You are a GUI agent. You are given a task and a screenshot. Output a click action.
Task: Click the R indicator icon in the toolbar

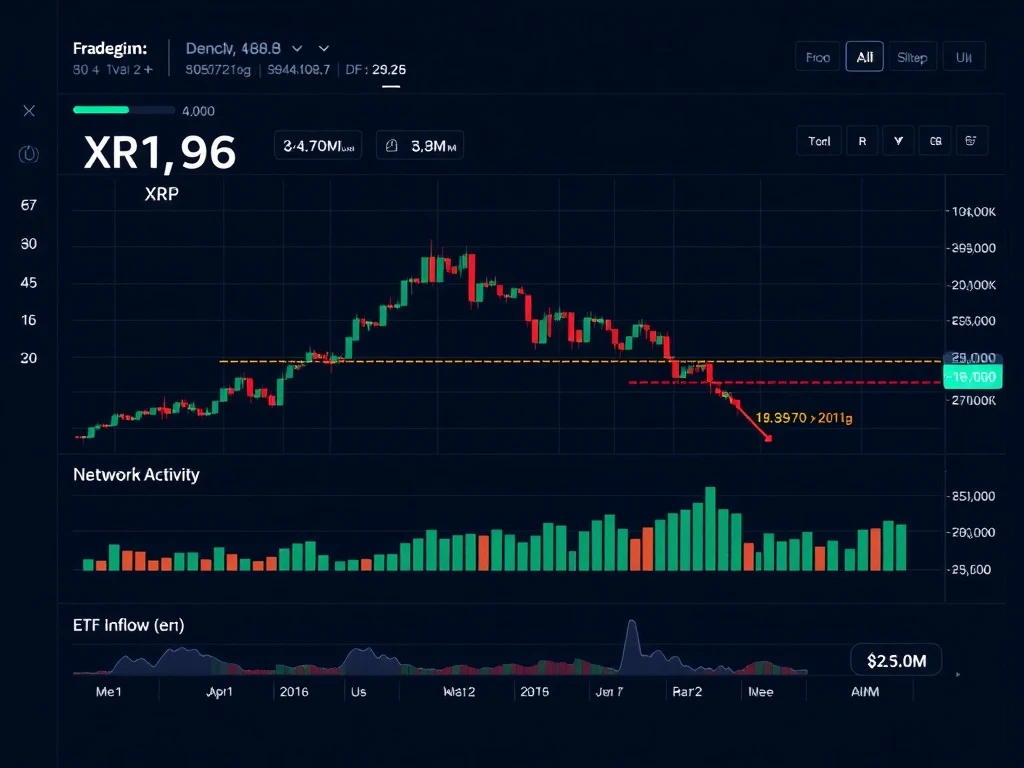click(x=861, y=141)
